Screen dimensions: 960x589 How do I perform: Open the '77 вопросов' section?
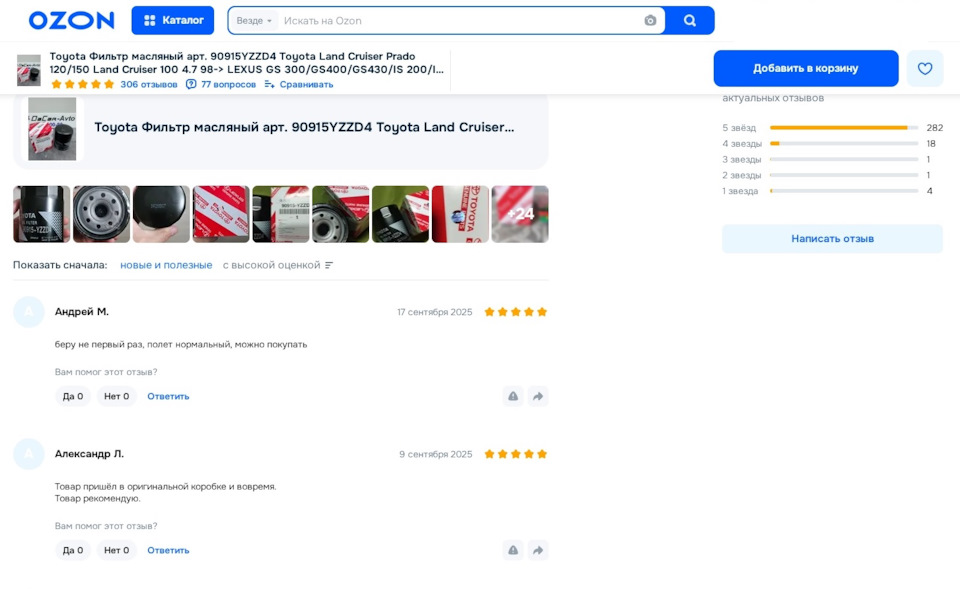coord(221,84)
